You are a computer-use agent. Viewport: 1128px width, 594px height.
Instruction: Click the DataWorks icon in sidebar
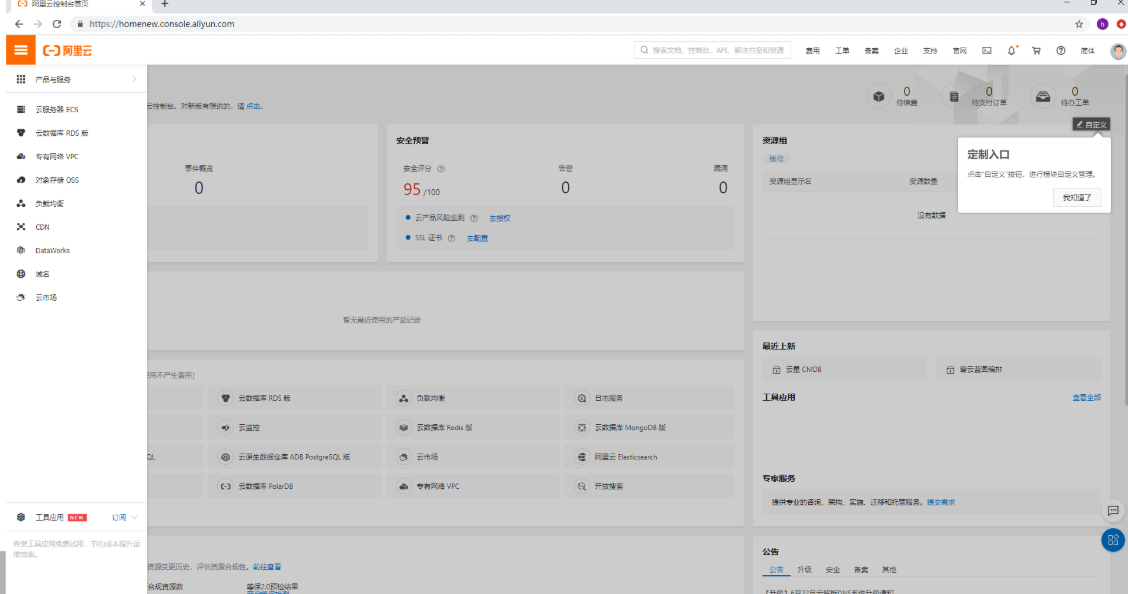[21, 250]
